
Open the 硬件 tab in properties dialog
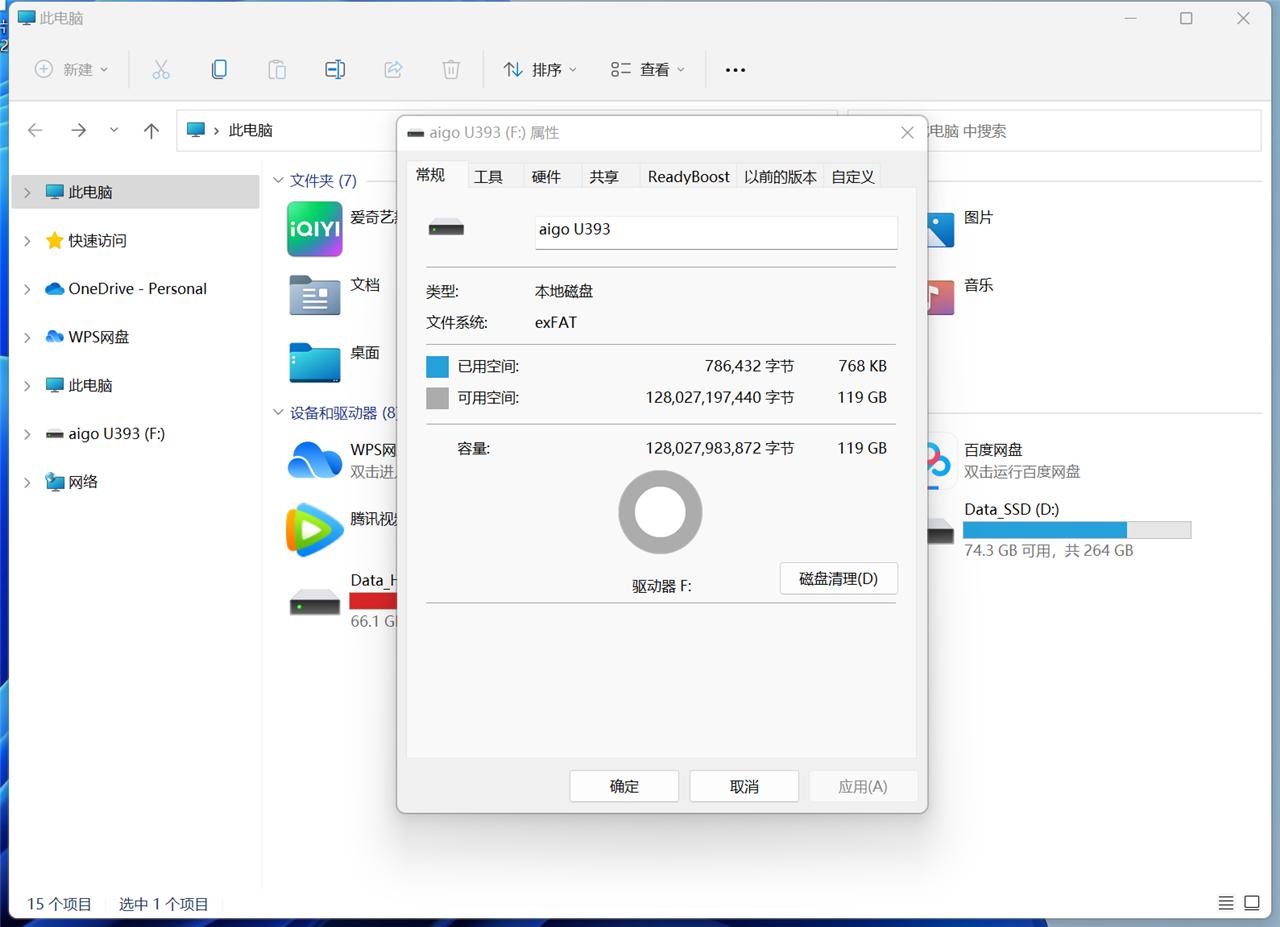point(547,176)
